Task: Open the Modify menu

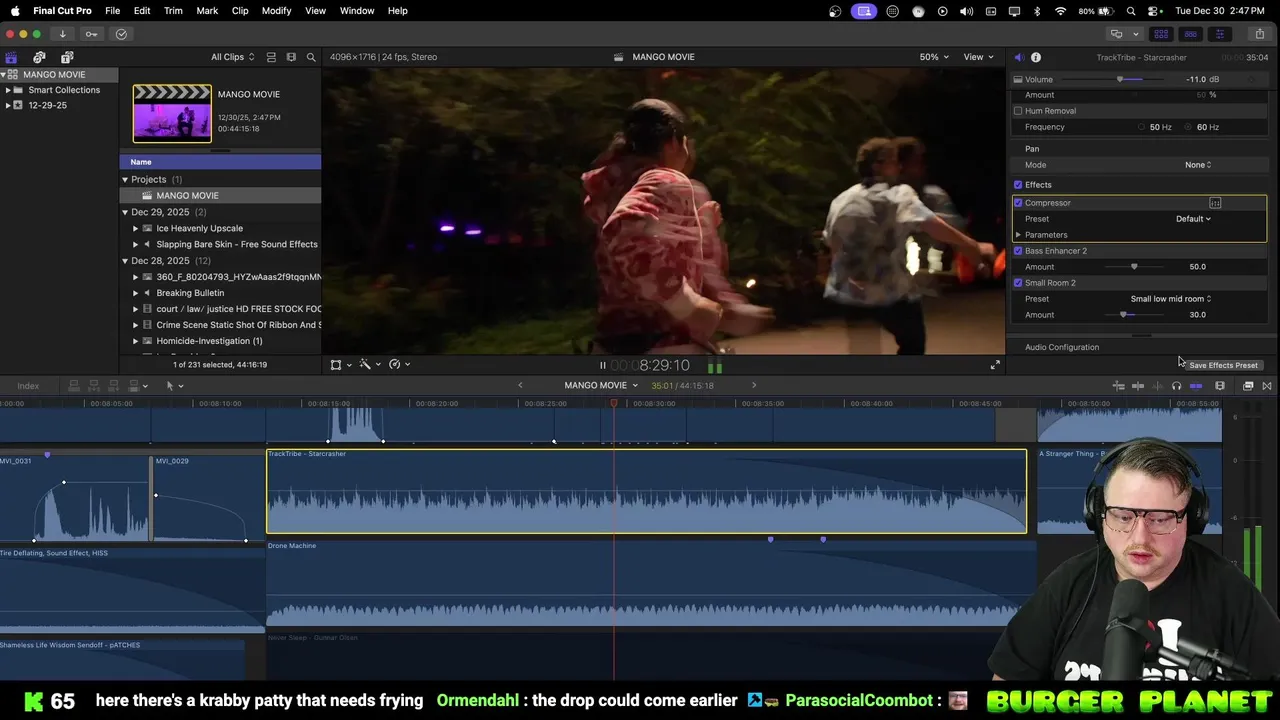Action: pyautogui.click(x=277, y=11)
